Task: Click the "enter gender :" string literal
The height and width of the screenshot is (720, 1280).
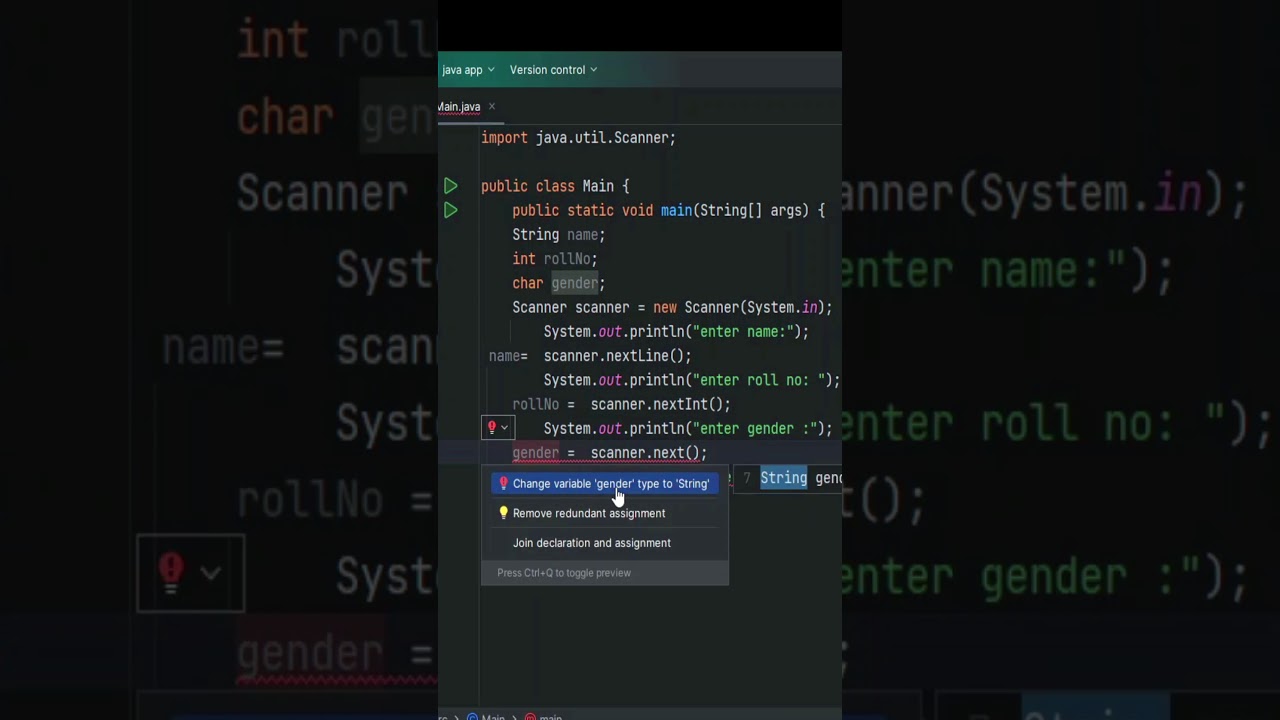Action: tap(754, 428)
